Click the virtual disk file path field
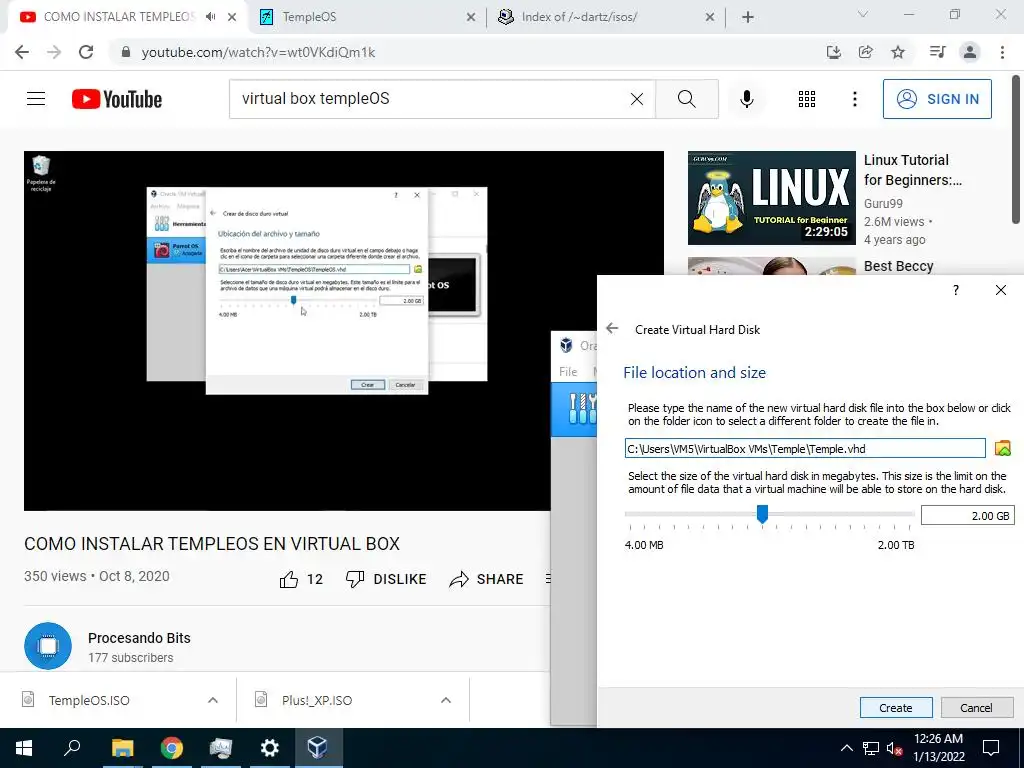 [x=805, y=448]
